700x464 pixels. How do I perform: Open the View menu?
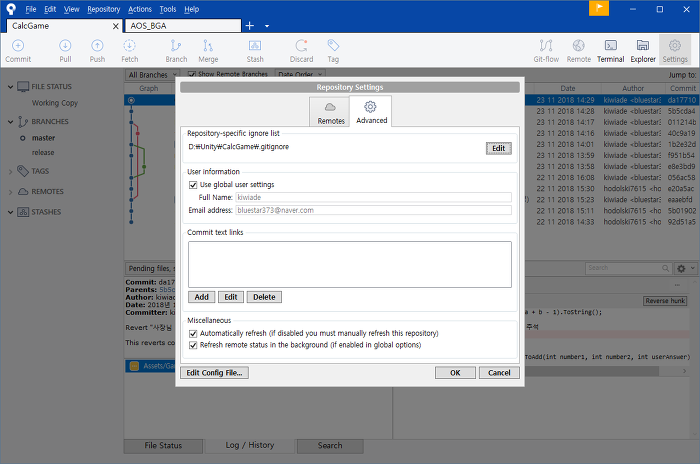point(71,9)
